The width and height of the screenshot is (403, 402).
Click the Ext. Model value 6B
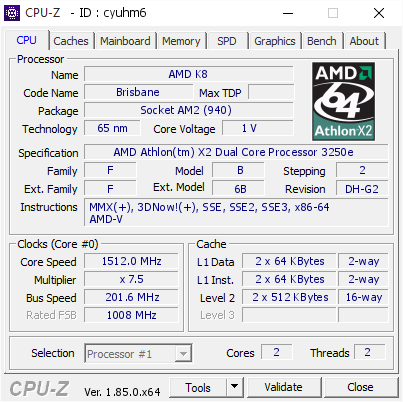click(238, 188)
